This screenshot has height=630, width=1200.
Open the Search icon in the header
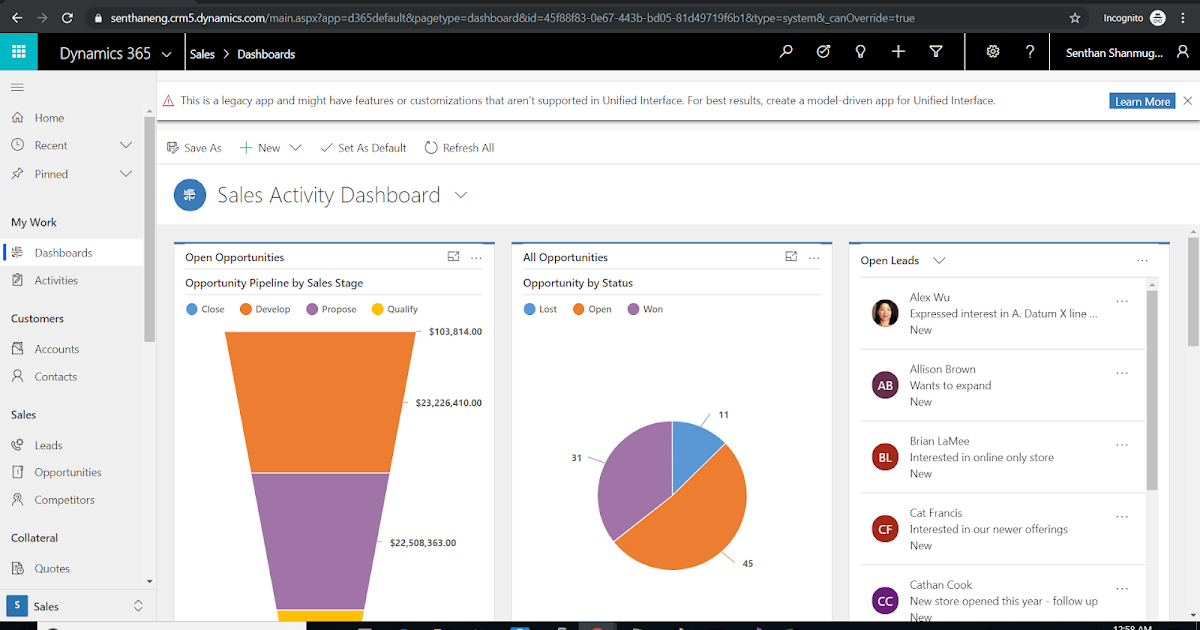point(786,51)
